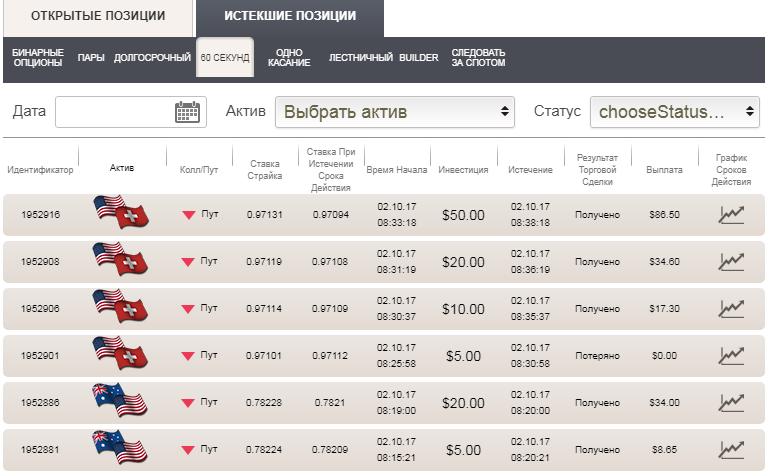Viewport: 767px width, 472px height.
Task: Open expiry chart for trade 1952908
Action: [x=731, y=262]
